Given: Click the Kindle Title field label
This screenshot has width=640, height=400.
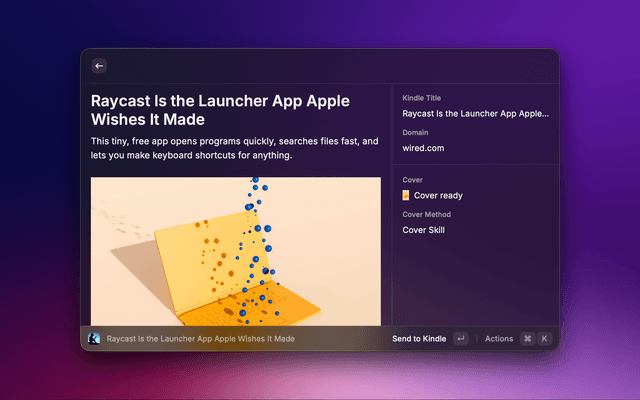Looking at the screenshot, I should (x=421, y=98).
